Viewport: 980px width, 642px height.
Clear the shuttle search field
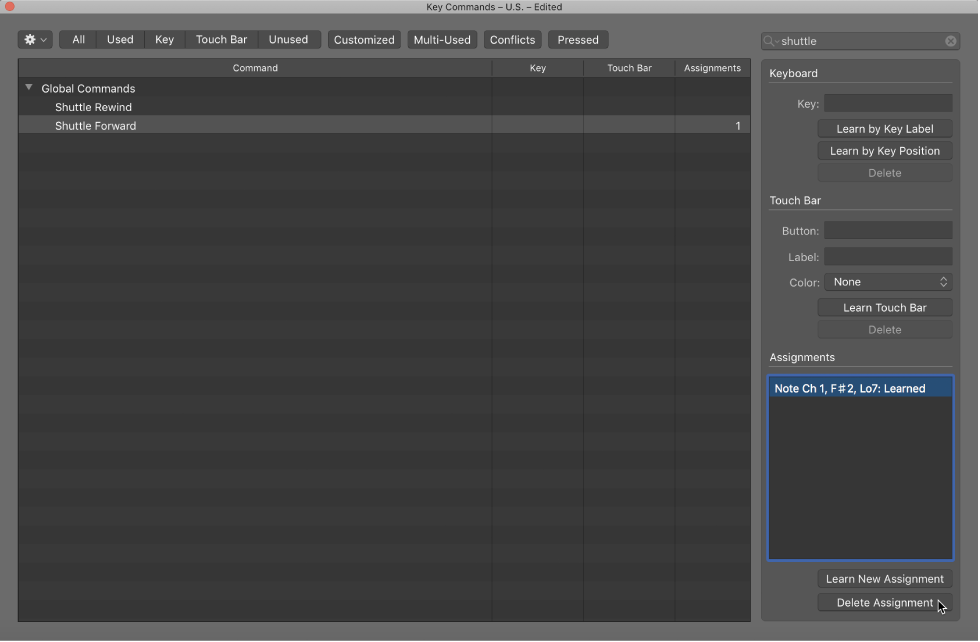click(x=950, y=41)
